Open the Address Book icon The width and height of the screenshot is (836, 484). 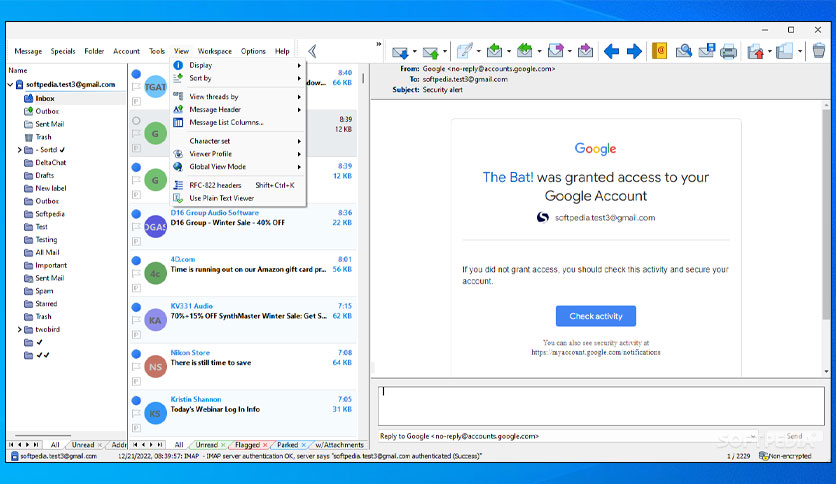(660, 51)
